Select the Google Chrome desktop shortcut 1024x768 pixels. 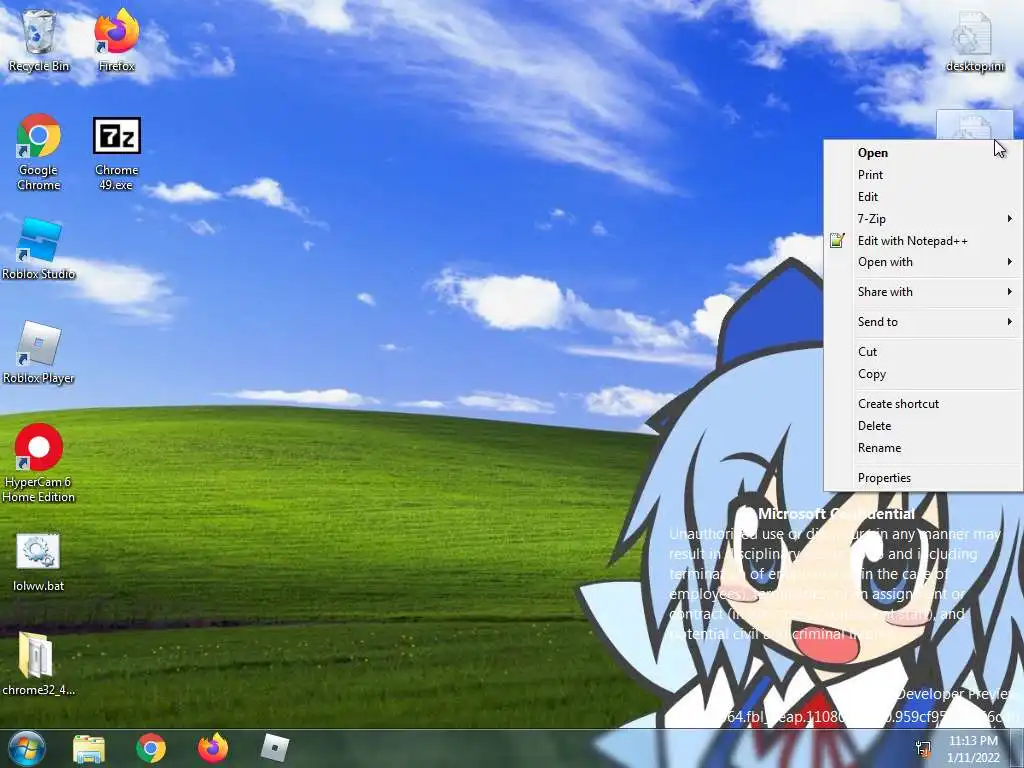click(39, 152)
